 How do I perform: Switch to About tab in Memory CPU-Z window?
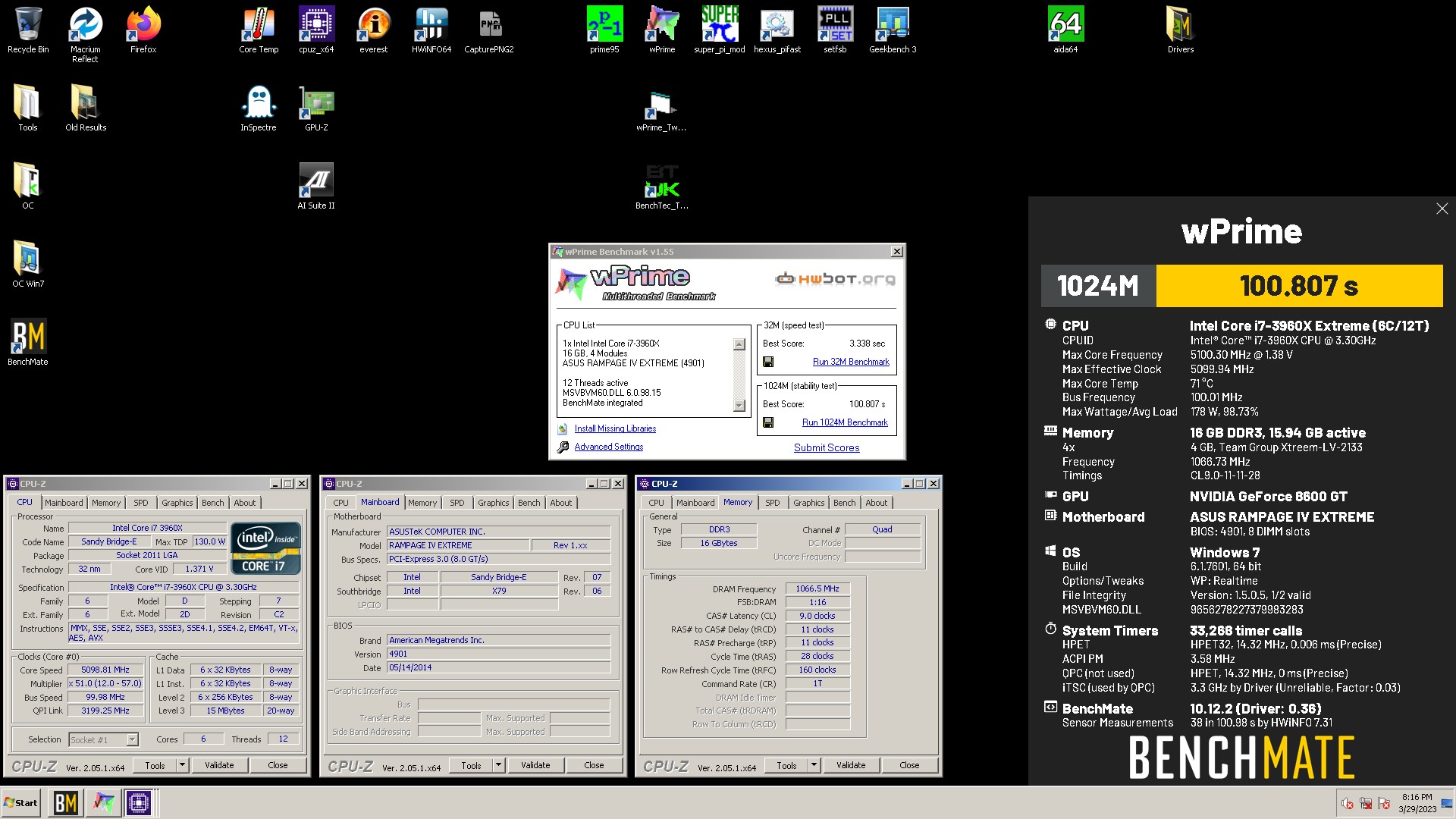pos(877,503)
